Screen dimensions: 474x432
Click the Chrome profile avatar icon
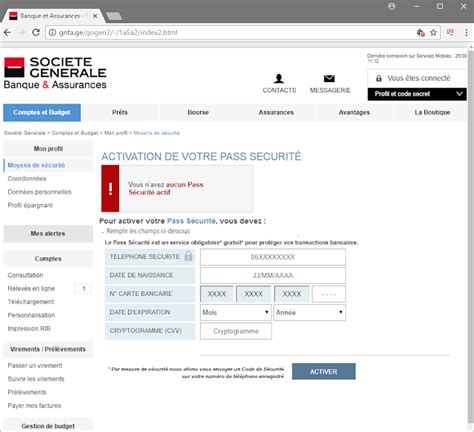pyautogui.click(x=392, y=6)
